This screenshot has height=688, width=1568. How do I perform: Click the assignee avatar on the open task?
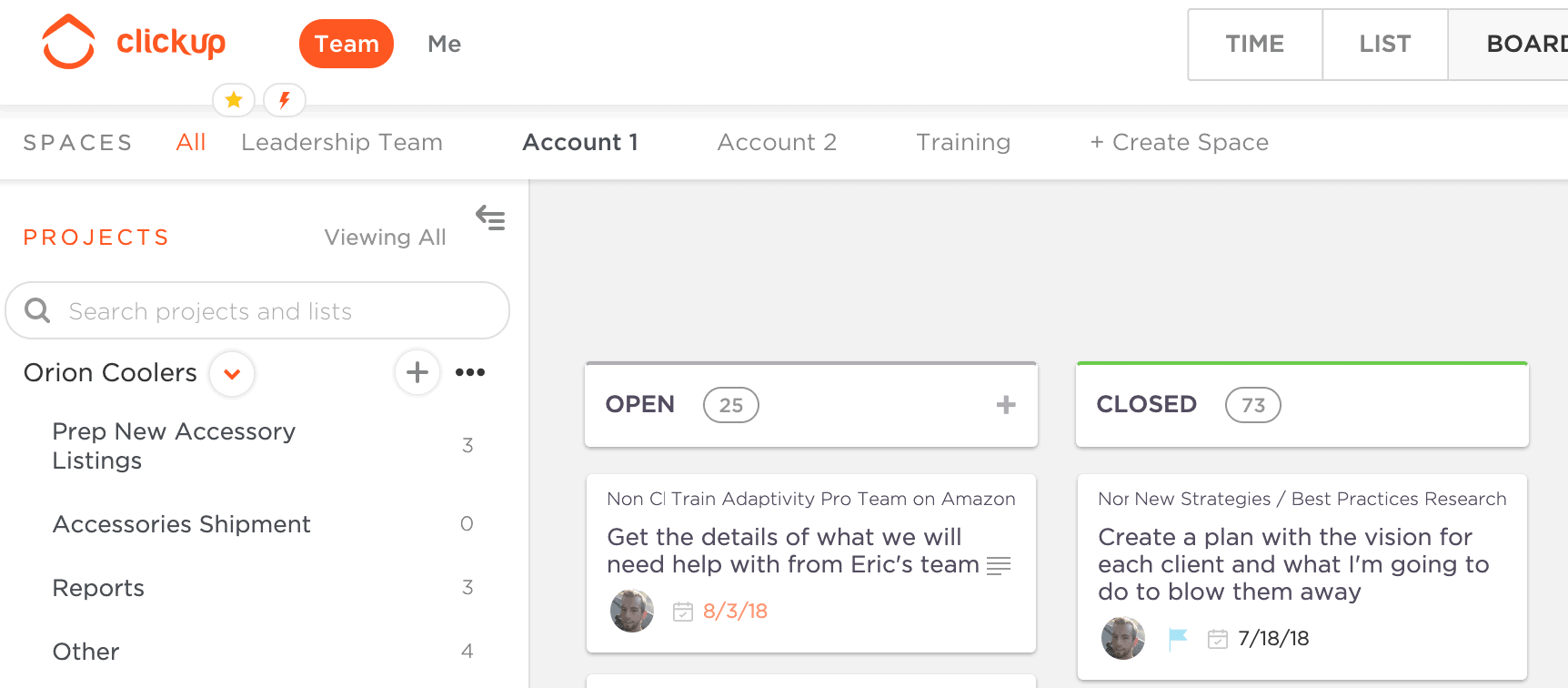(x=632, y=611)
